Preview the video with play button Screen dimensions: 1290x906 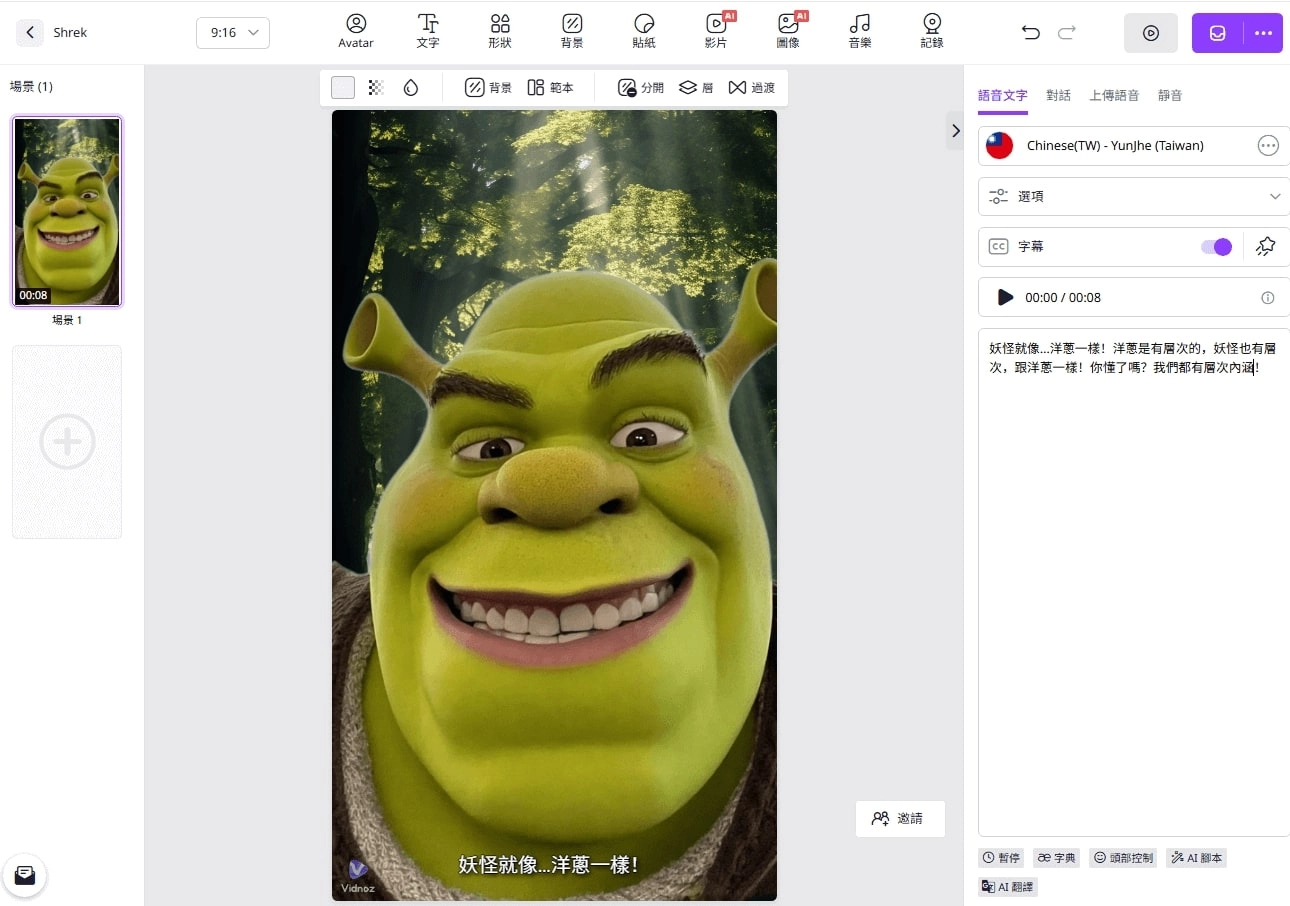(1151, 33)
